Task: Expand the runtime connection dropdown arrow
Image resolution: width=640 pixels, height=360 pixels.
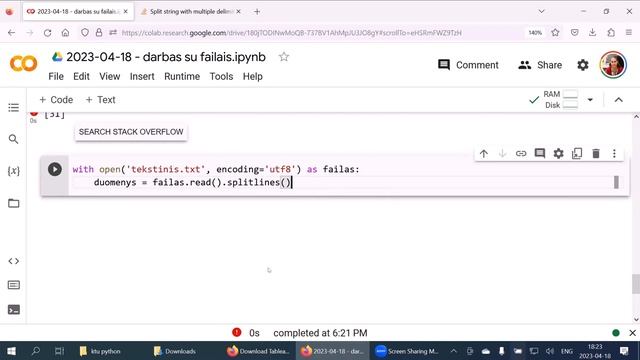Action: [x=590, y=100]
